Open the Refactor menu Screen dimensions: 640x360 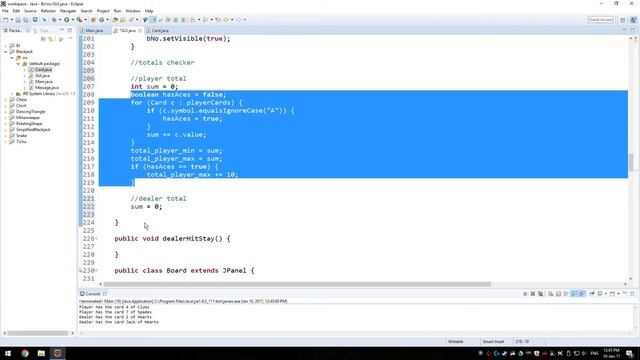[48, 11]
